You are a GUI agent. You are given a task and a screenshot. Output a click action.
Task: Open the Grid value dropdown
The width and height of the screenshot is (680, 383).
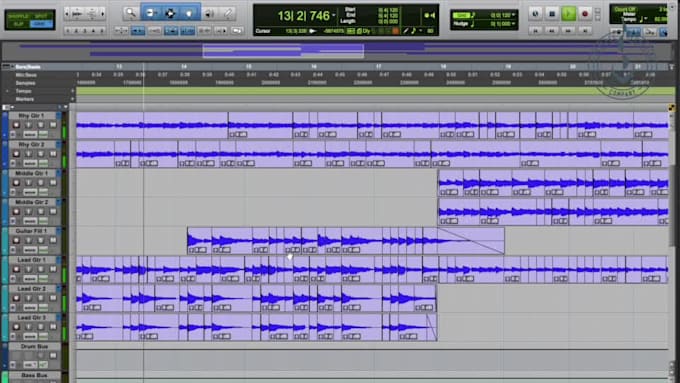(x=514, y=15)
